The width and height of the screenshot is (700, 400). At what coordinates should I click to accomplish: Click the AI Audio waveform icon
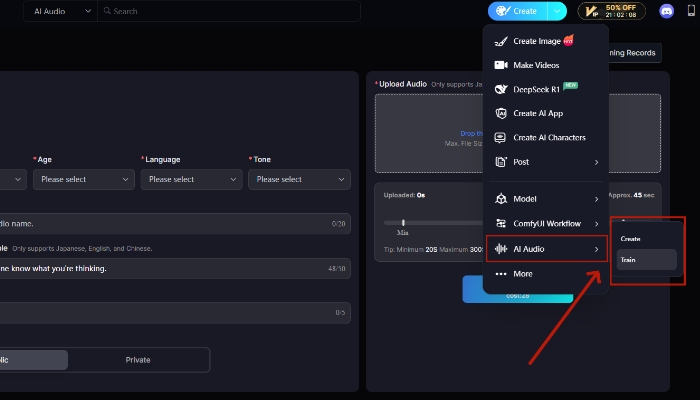pos(501,248)
